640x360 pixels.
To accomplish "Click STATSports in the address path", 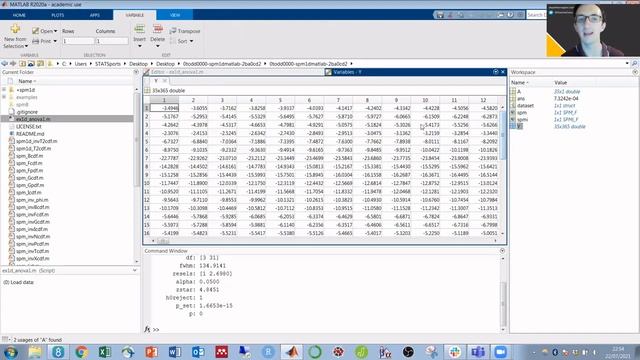I will 108,64.
